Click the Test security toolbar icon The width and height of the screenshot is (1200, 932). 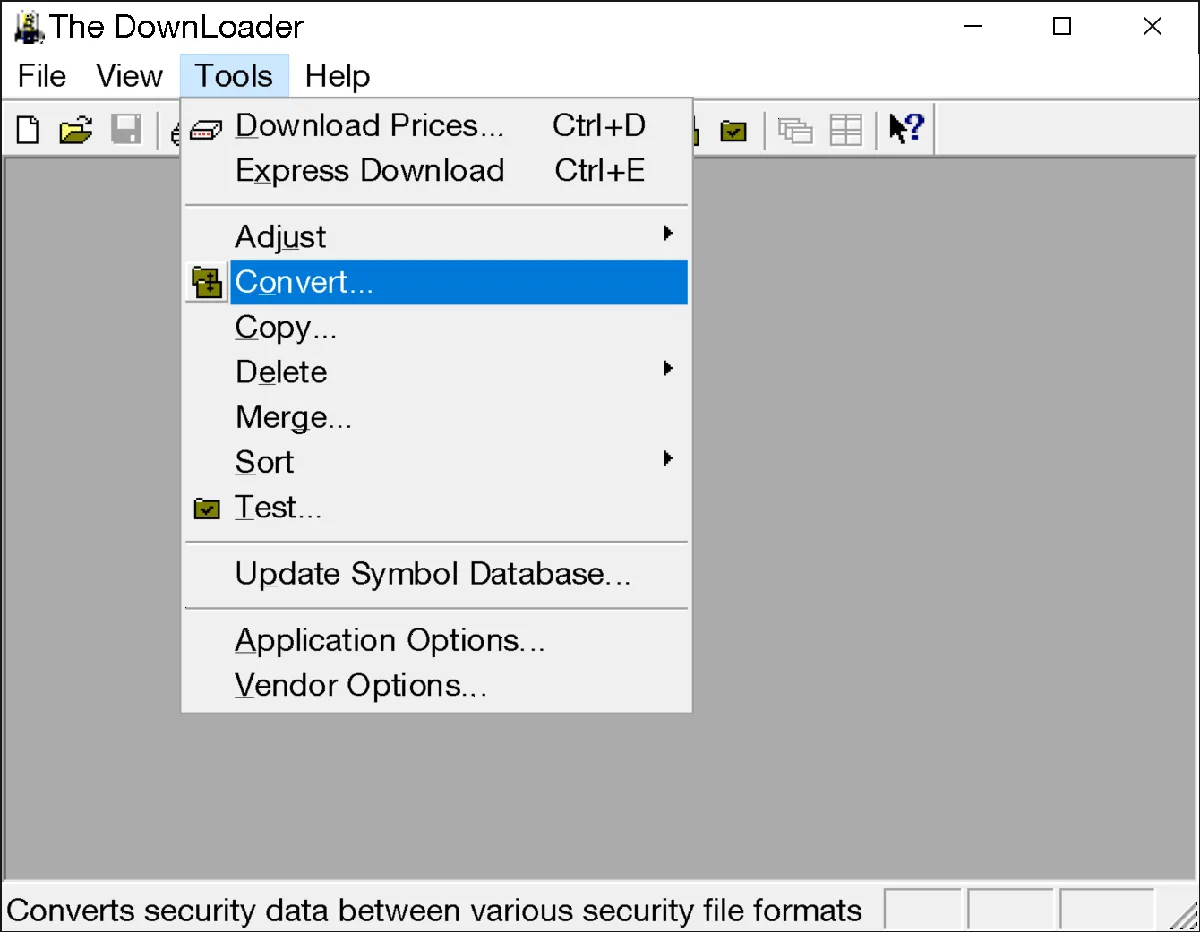coord(734,130)
